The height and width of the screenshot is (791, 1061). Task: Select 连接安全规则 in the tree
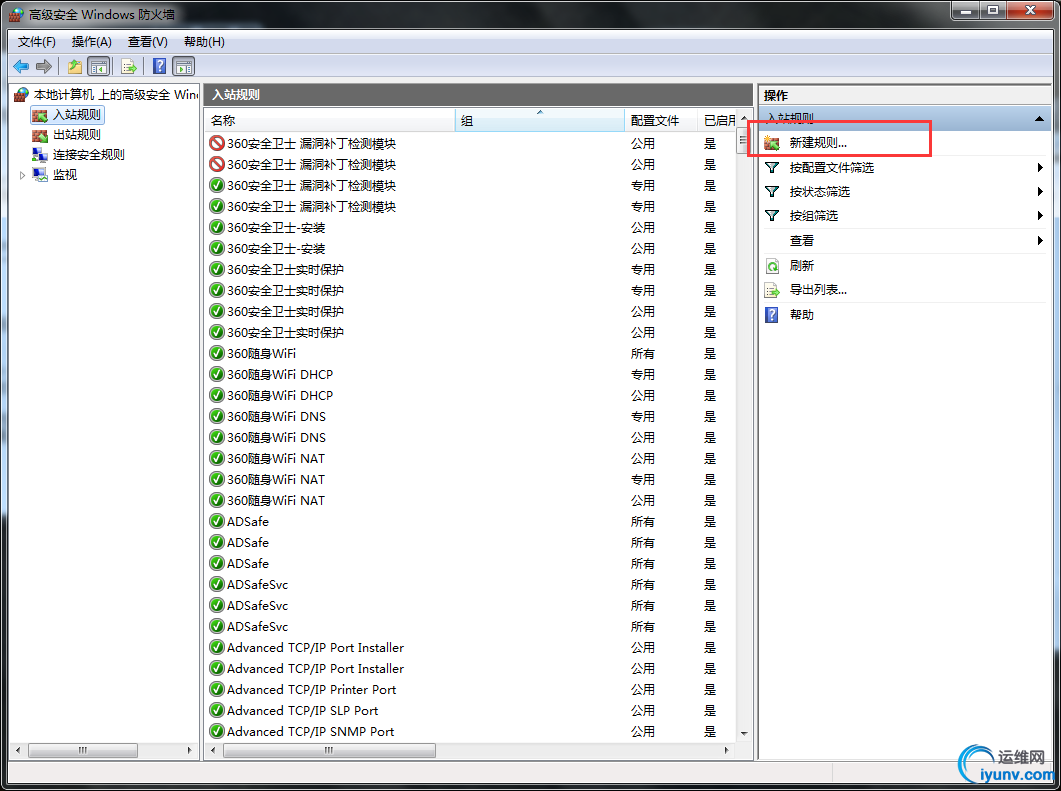click(89, 155)
